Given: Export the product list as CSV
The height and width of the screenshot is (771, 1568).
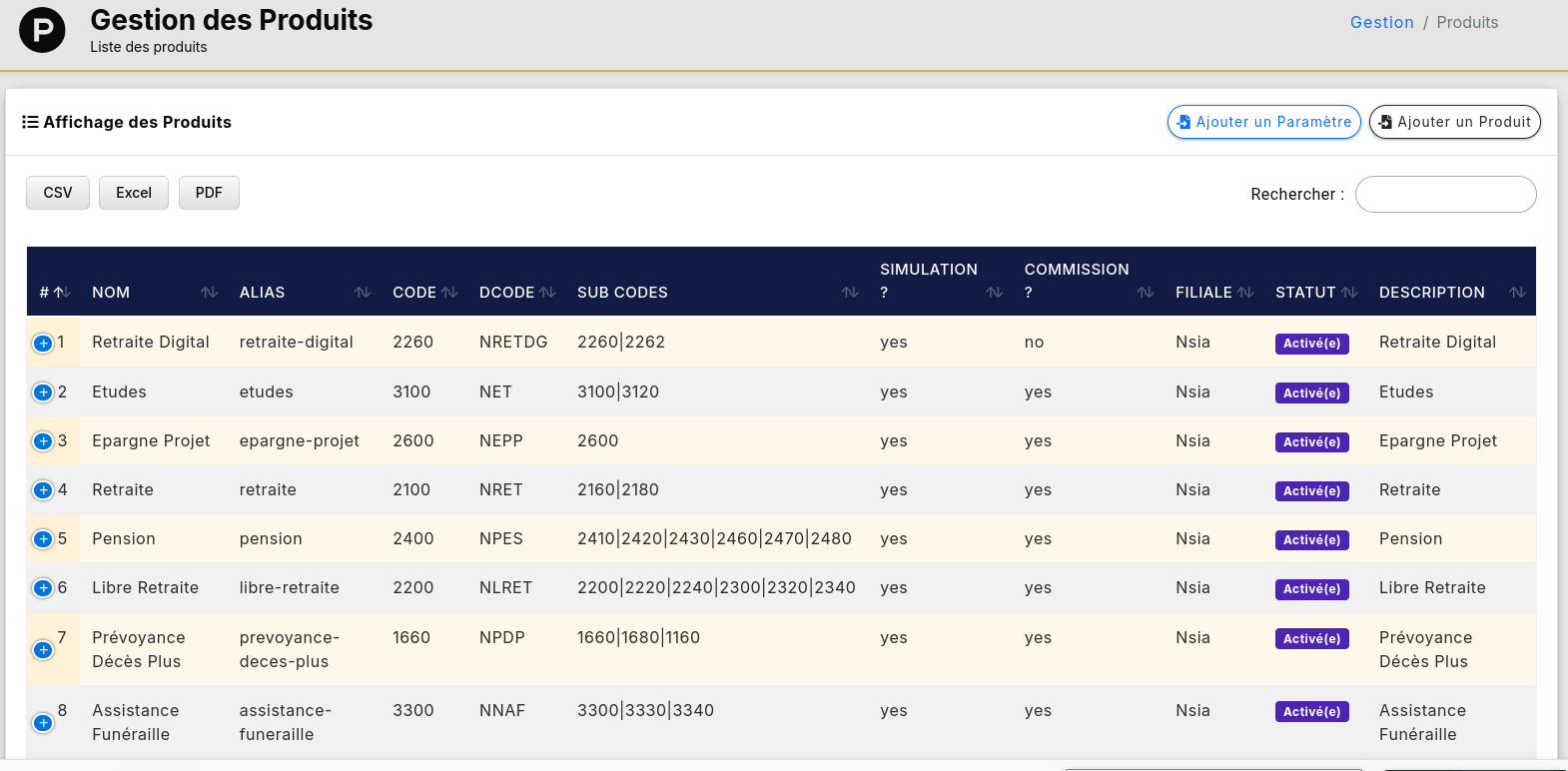Looking at the screenshot, I should tap(58, 193).
